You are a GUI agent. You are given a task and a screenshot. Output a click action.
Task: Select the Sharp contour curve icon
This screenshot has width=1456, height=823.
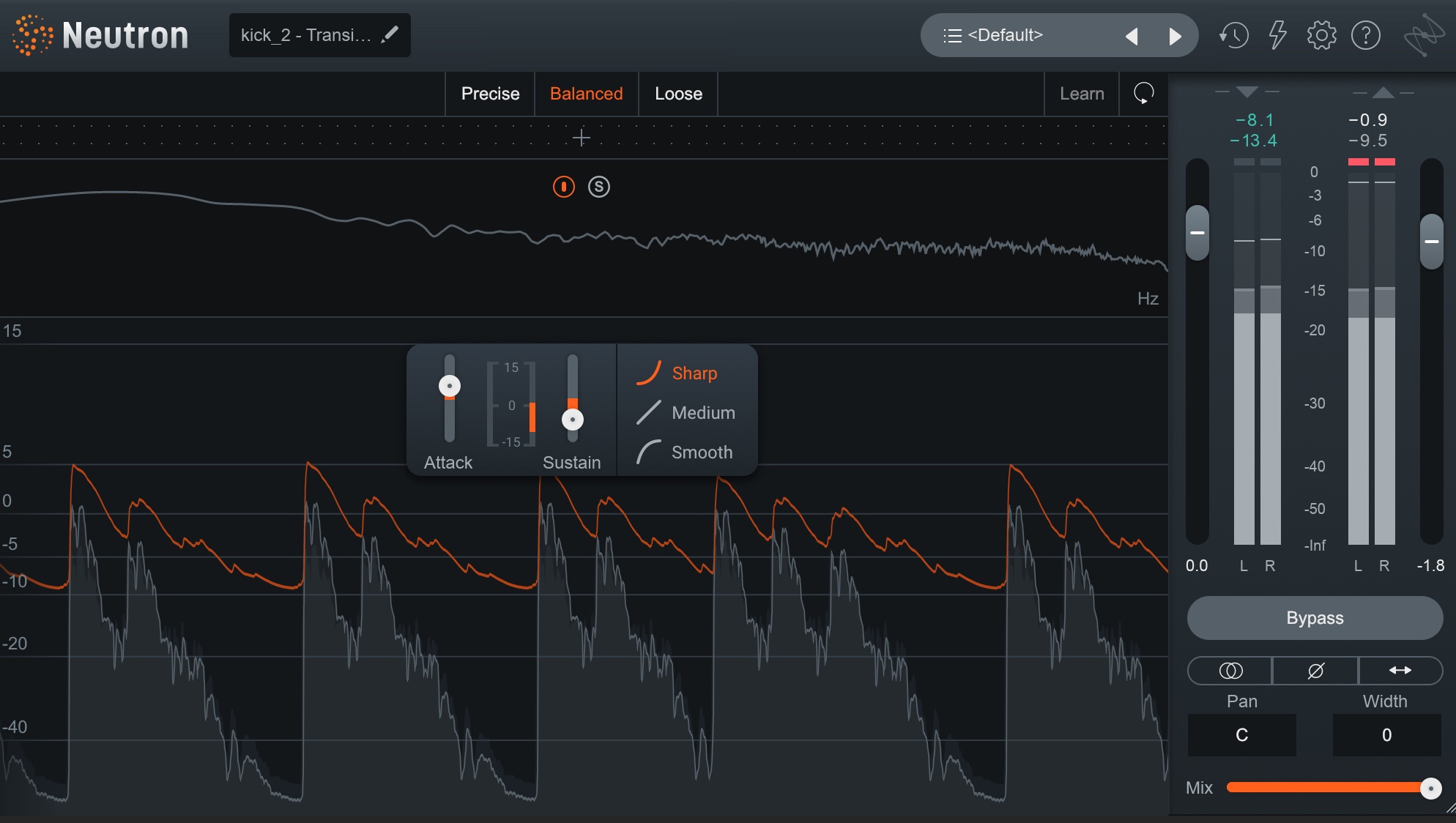tap(649, 373)
